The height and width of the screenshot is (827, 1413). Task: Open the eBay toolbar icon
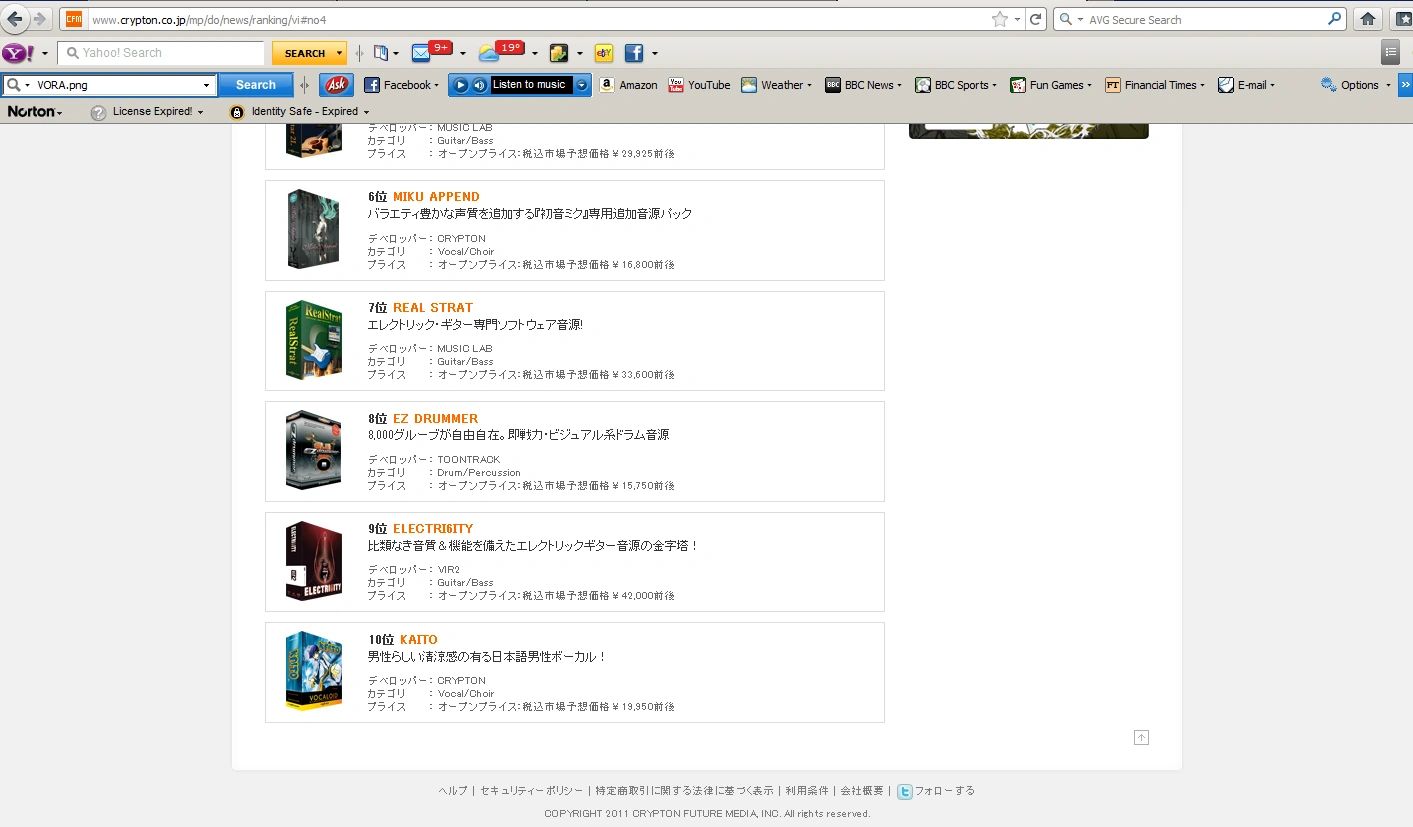[603, 53]
